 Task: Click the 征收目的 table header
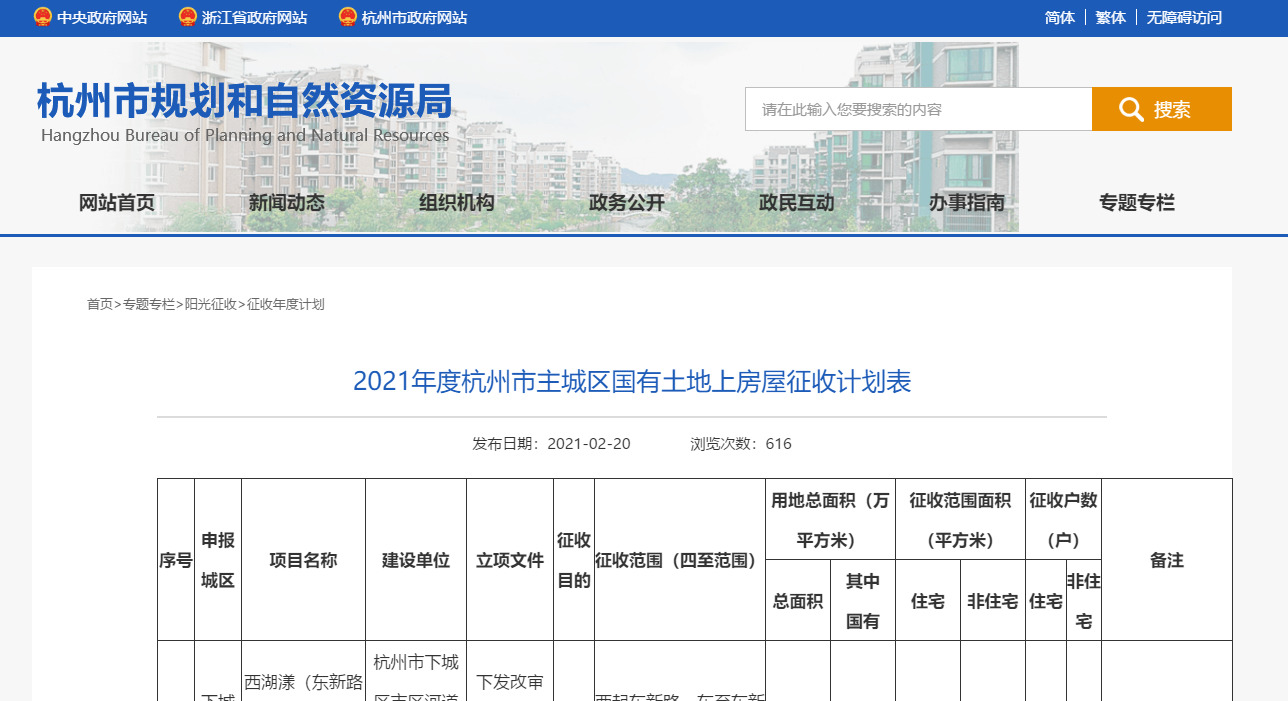(574, 561)
